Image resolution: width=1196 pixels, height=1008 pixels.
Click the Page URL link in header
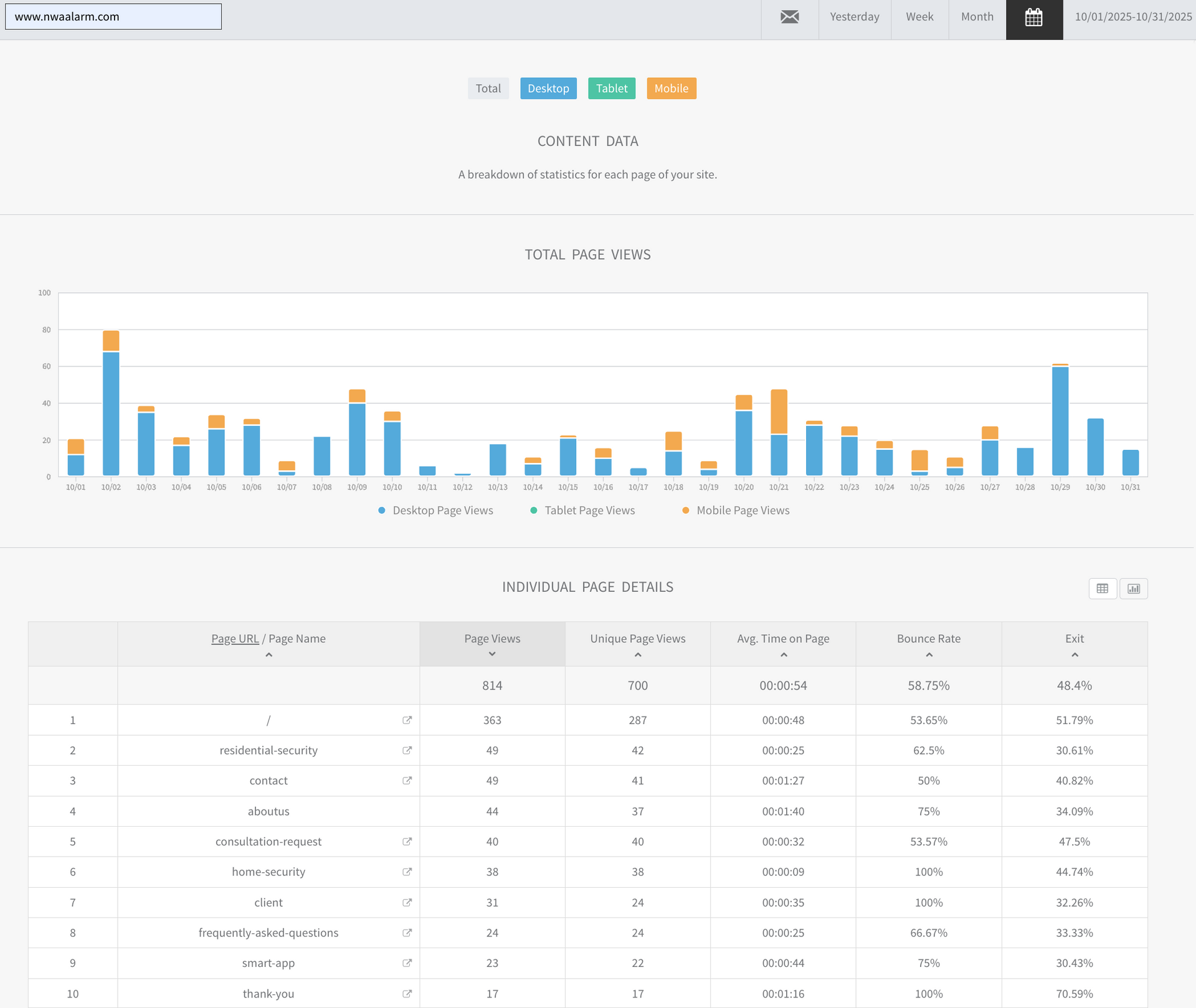tap(235, 639)
